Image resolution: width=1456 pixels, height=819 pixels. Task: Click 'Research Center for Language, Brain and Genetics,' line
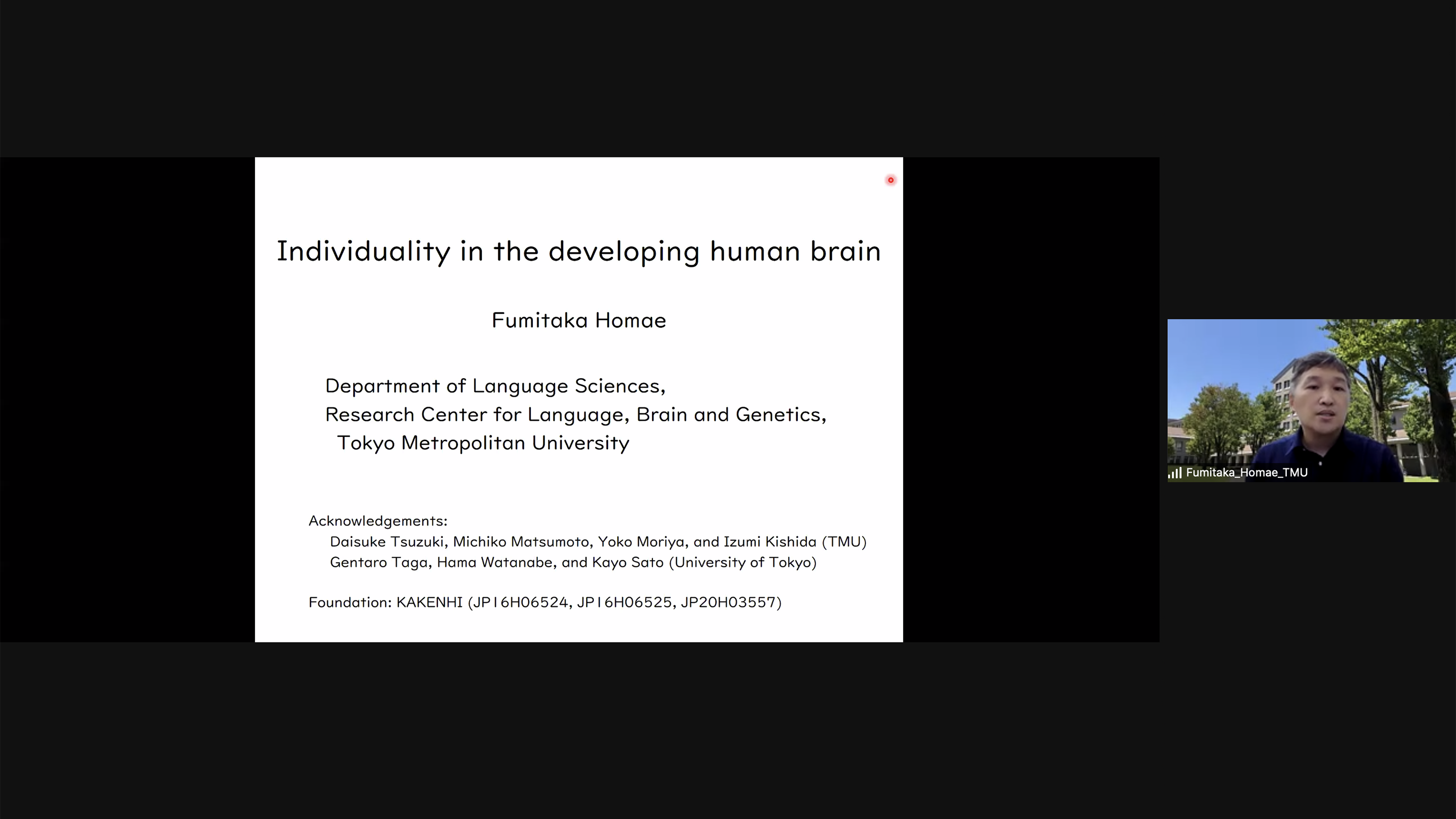click(575, 415)
